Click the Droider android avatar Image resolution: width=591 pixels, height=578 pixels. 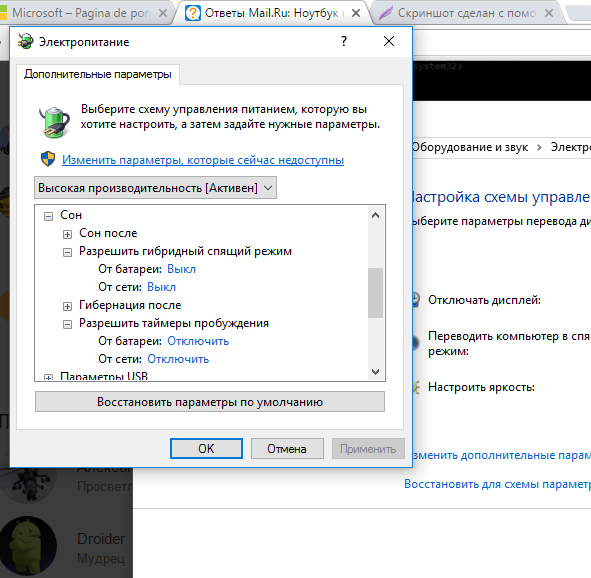pos(29,546)
